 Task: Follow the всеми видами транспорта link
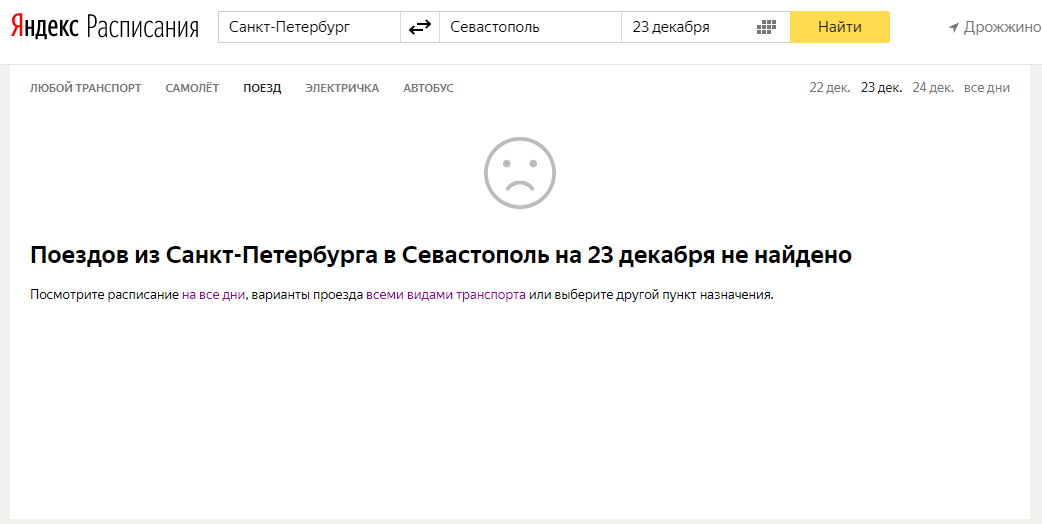click(x=446, y=296)
